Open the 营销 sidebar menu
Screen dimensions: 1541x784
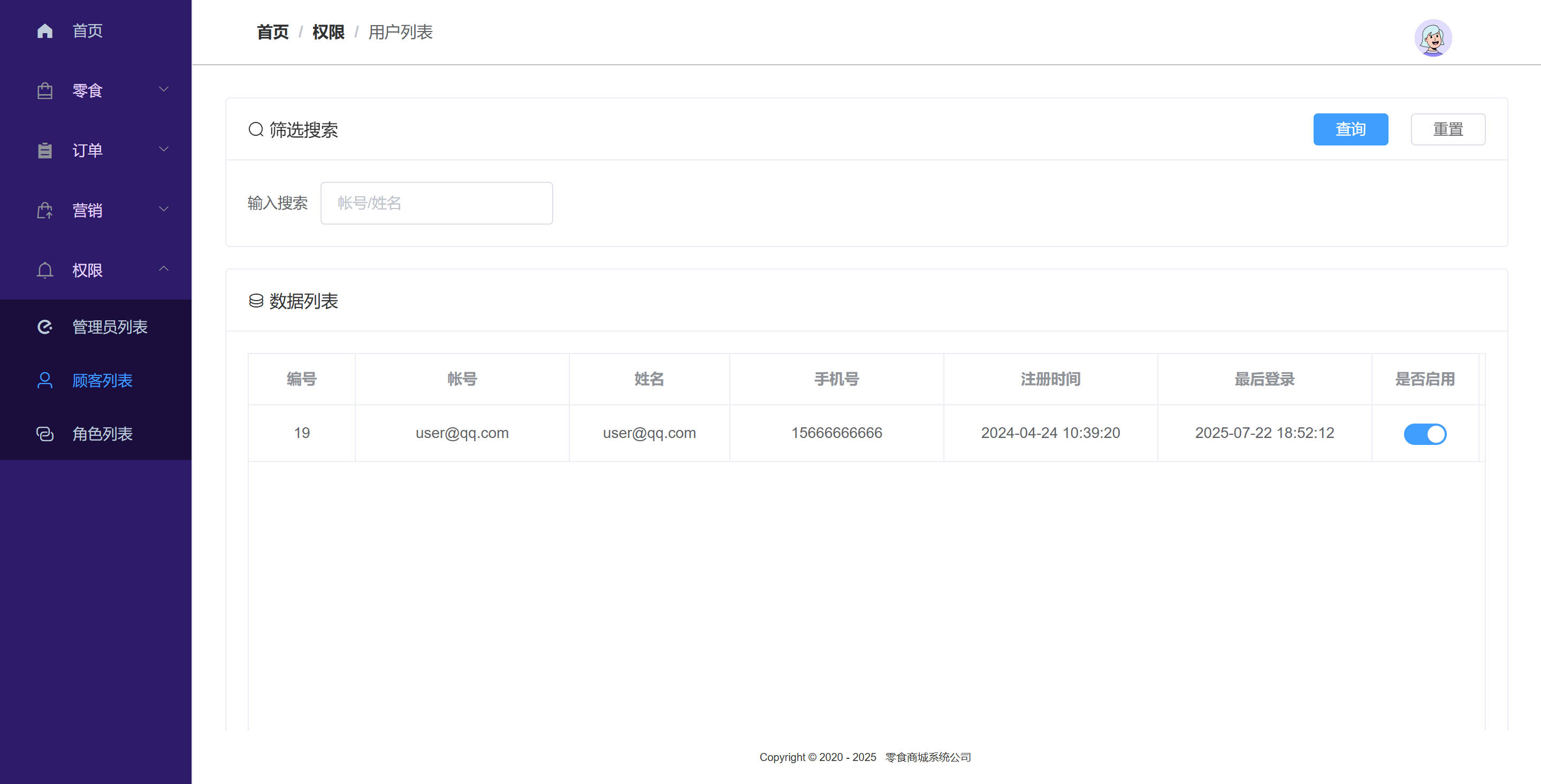96,210
